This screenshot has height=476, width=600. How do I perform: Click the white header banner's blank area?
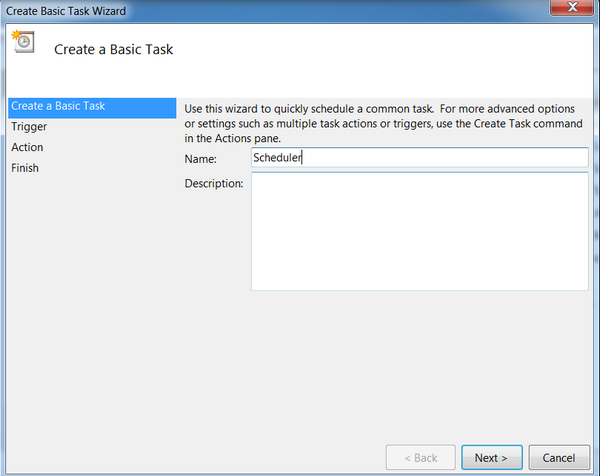(x=400, y=55)
